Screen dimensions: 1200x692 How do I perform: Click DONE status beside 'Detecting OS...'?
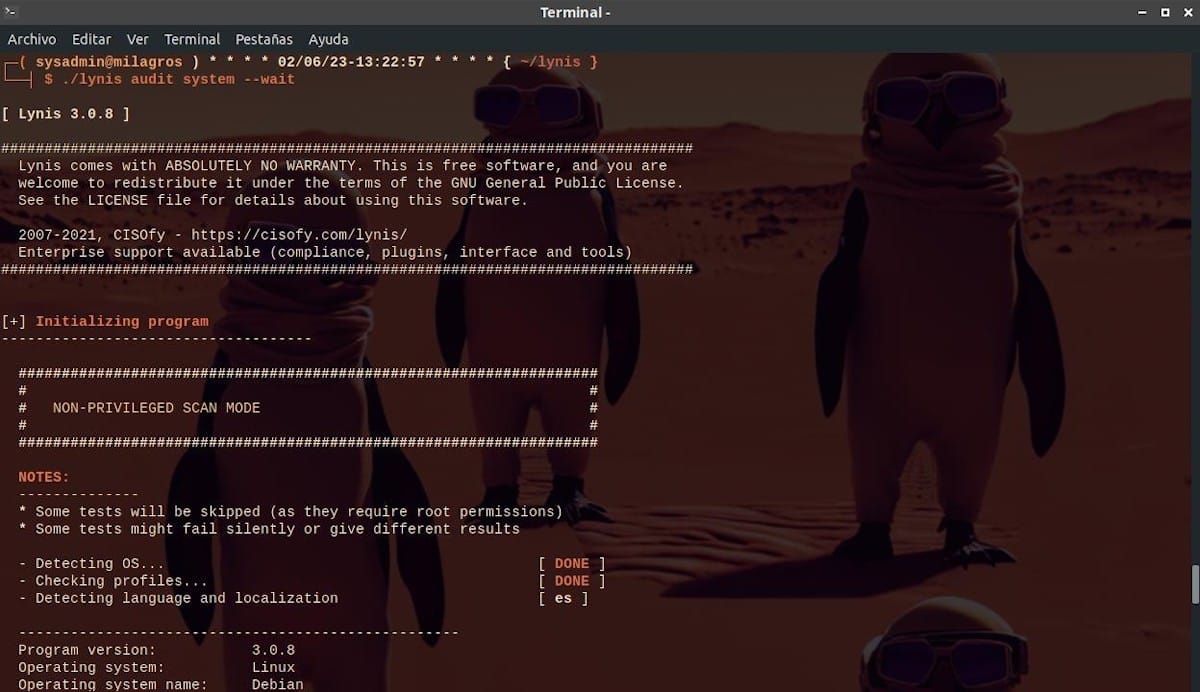click(x=572, y=563)
